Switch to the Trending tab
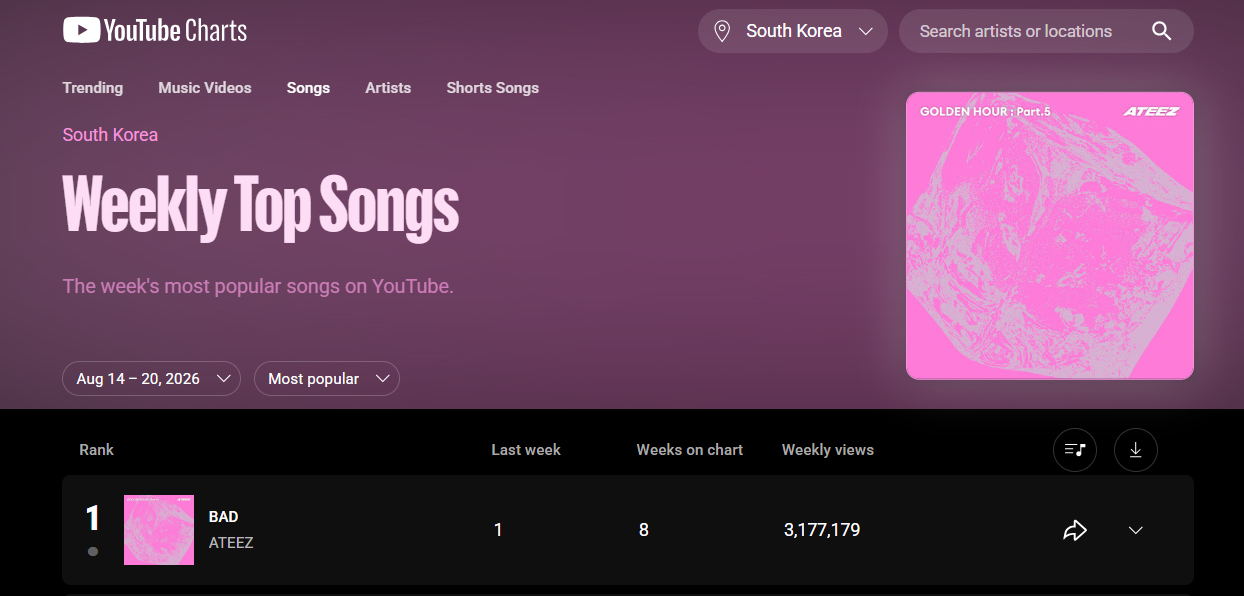1244x596 pixels. (93, 88)
